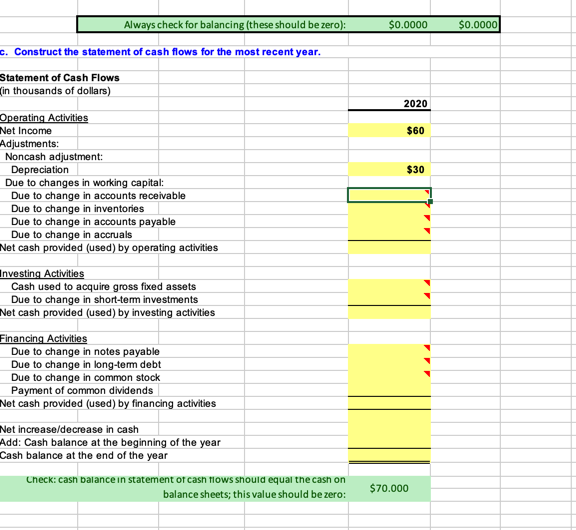Click 'Due to change in short-term investments' label
The image size is (576, 530).
(x=104, y=300)
